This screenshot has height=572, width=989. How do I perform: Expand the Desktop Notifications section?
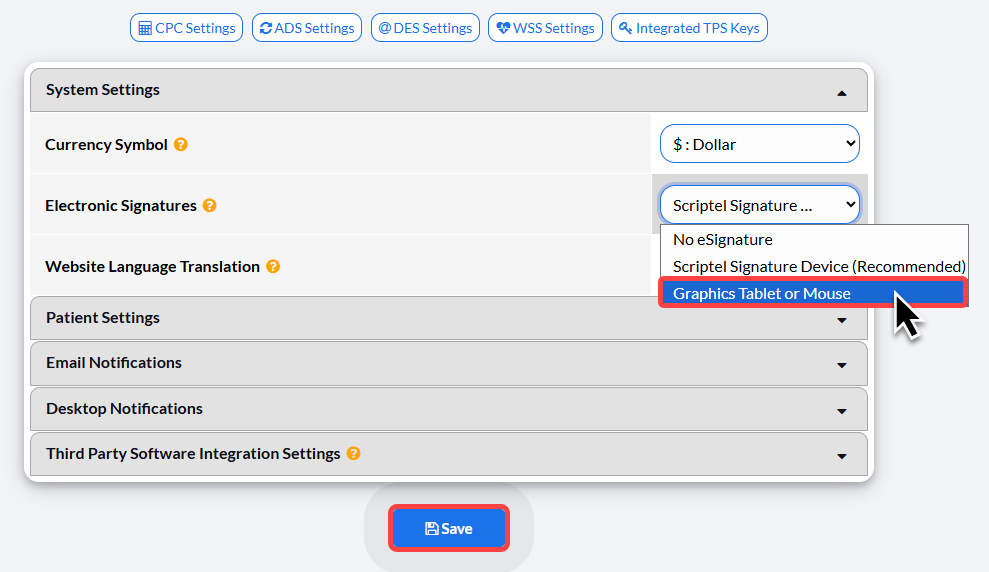(448, 409)
